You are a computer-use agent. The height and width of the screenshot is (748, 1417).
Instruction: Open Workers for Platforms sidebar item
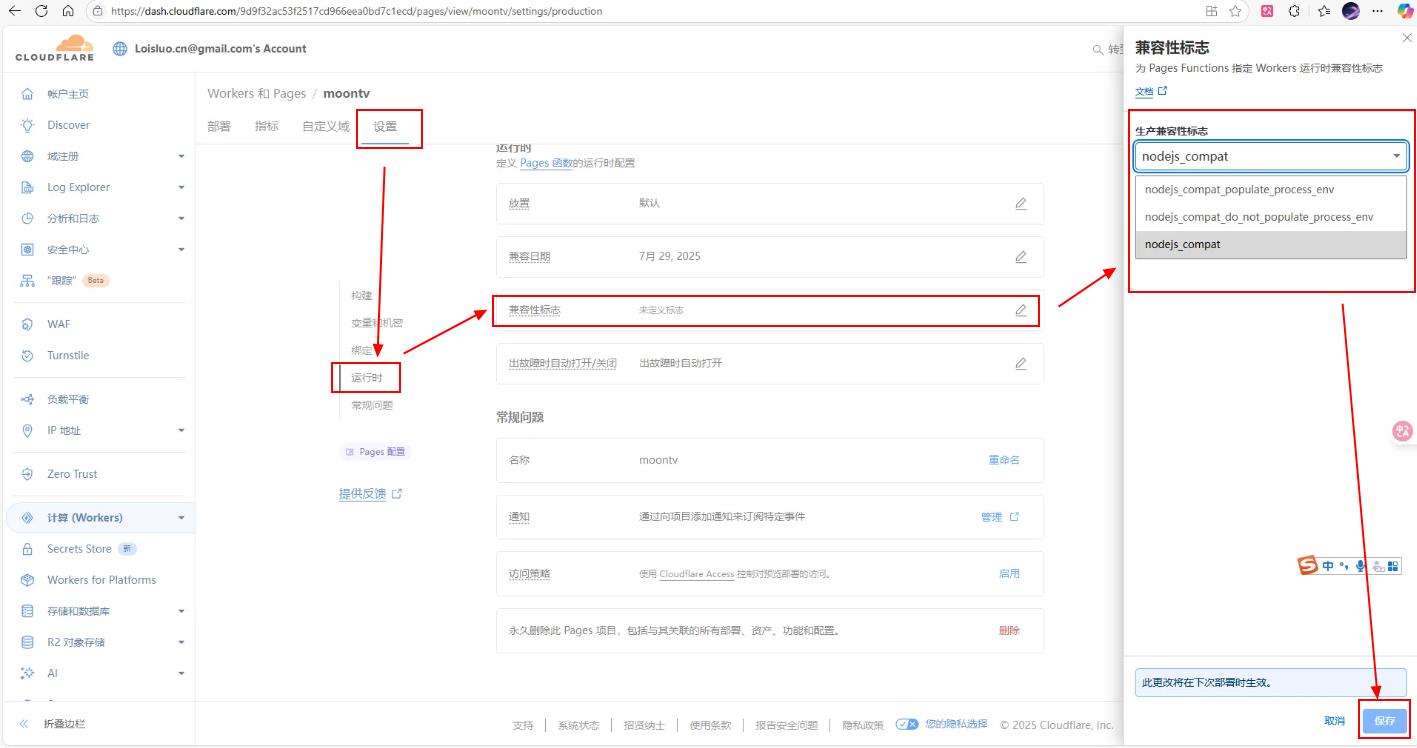[101, 580]
